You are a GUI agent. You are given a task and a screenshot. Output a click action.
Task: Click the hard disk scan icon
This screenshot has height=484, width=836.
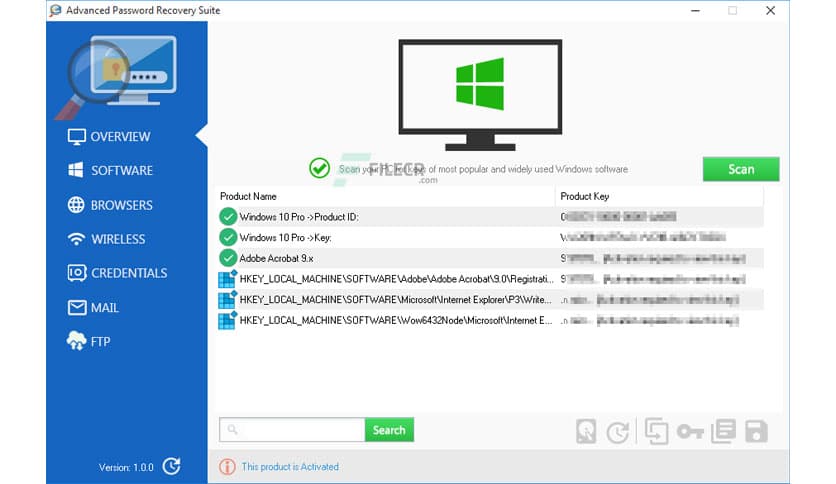coord(586,431)
